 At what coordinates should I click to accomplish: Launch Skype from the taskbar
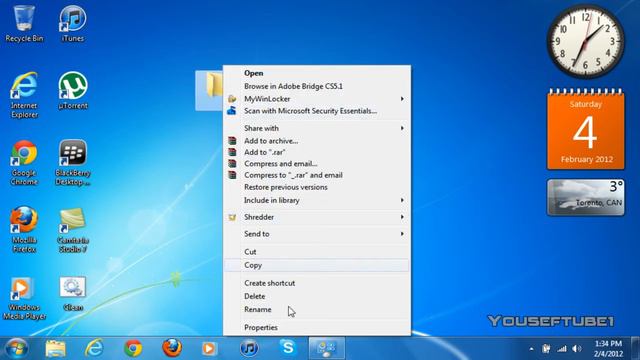click(x=288, y=348)
